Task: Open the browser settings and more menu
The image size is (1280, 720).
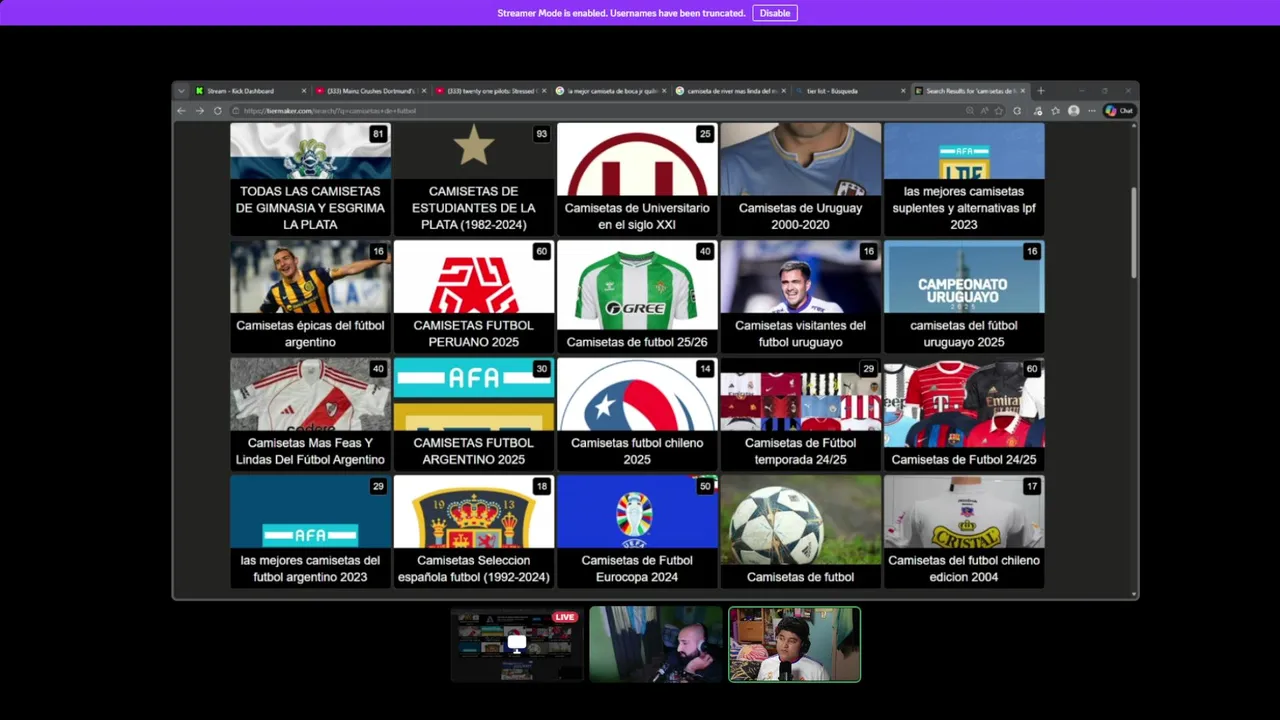Action: (1091, 111)
